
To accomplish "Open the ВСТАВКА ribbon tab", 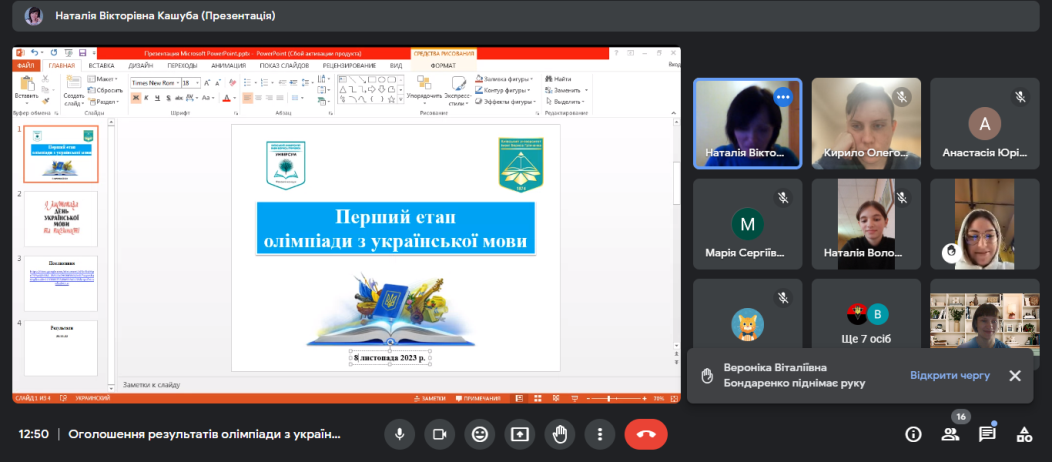I will pos(101,66).
